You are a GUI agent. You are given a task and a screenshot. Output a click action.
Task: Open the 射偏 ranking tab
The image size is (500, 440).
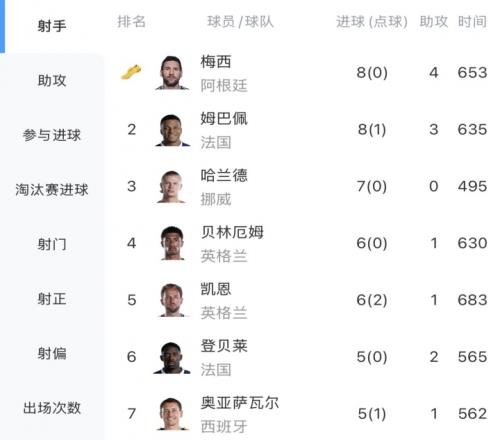tap(52, 354)
